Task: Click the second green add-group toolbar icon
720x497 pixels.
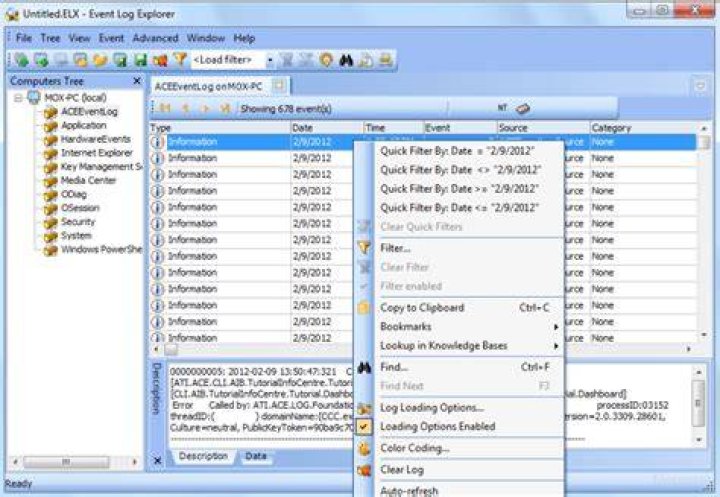Action: click(x=41, y=60)
